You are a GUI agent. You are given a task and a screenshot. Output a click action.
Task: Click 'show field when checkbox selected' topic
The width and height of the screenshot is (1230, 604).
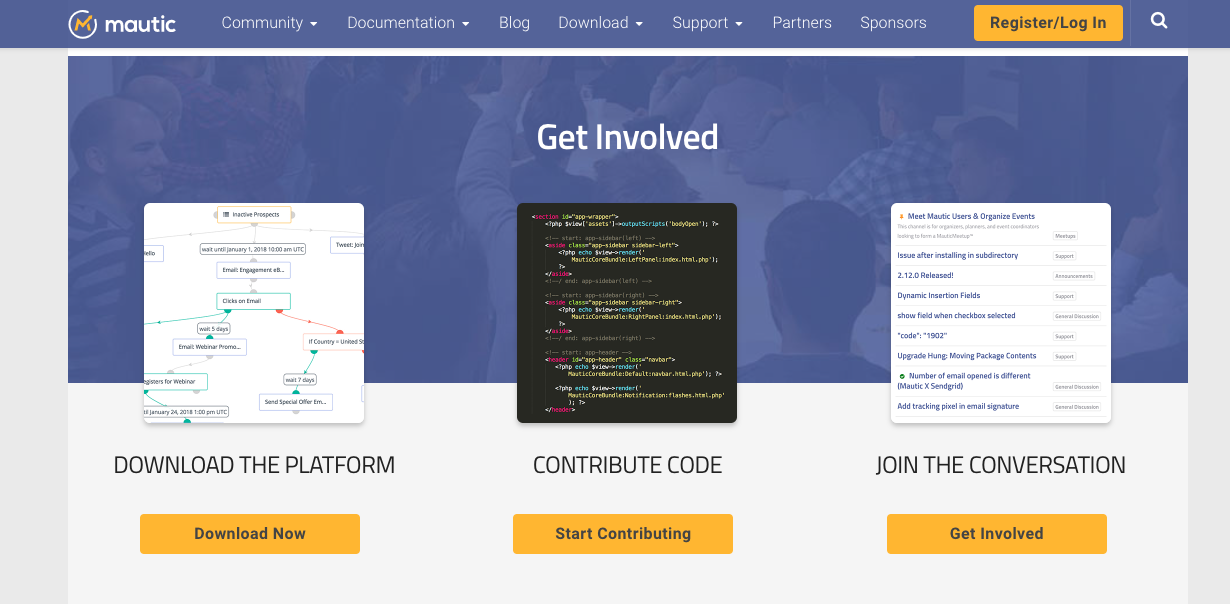click(x=956, y=315)
